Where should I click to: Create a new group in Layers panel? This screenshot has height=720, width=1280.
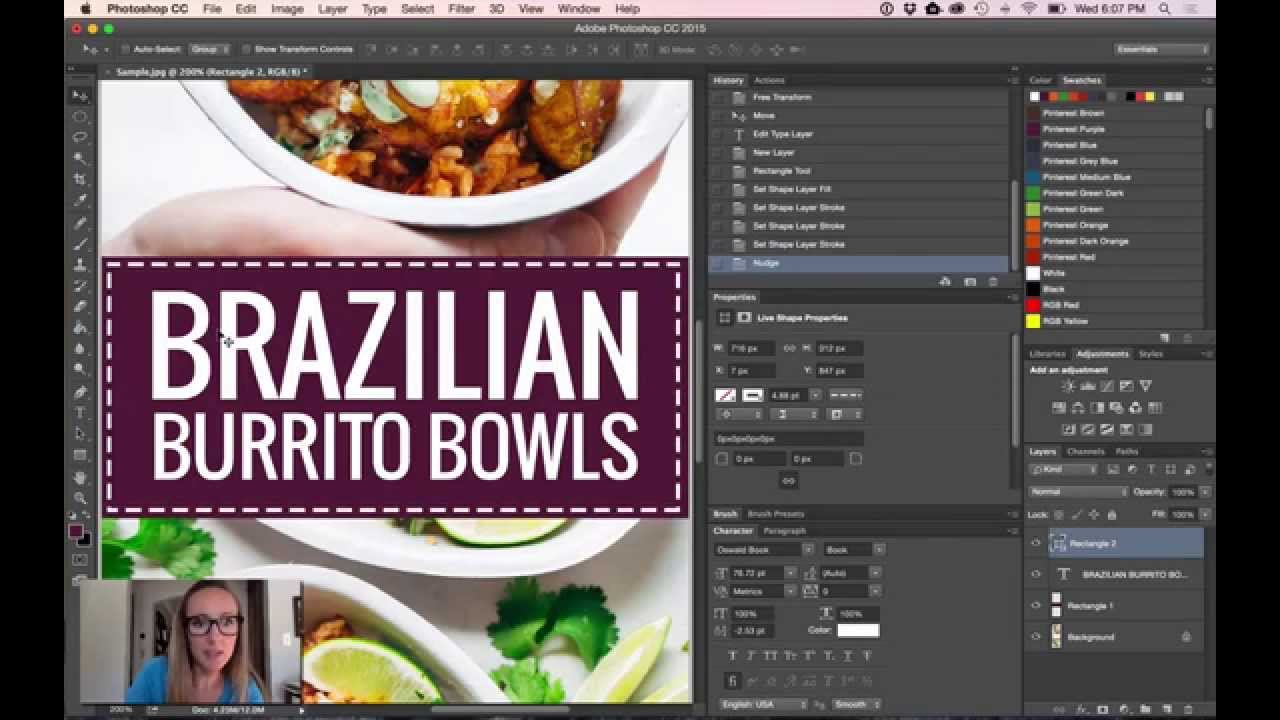click(1146, 709)
